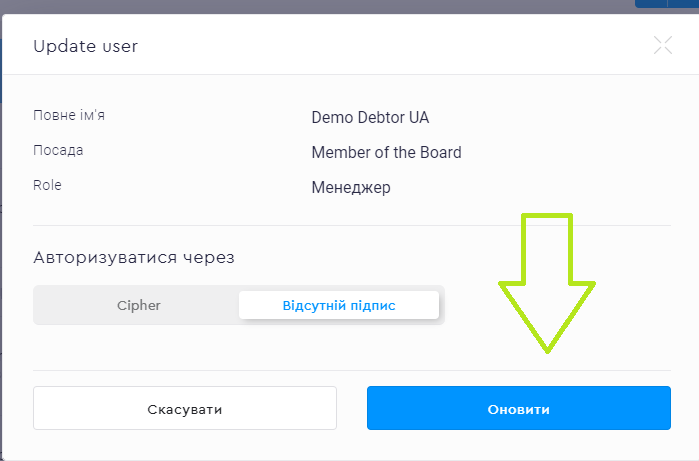Click the Update user dialog title
Image resolution: width=699 pixels, height=461 pixels.
[x=85, y=46]
